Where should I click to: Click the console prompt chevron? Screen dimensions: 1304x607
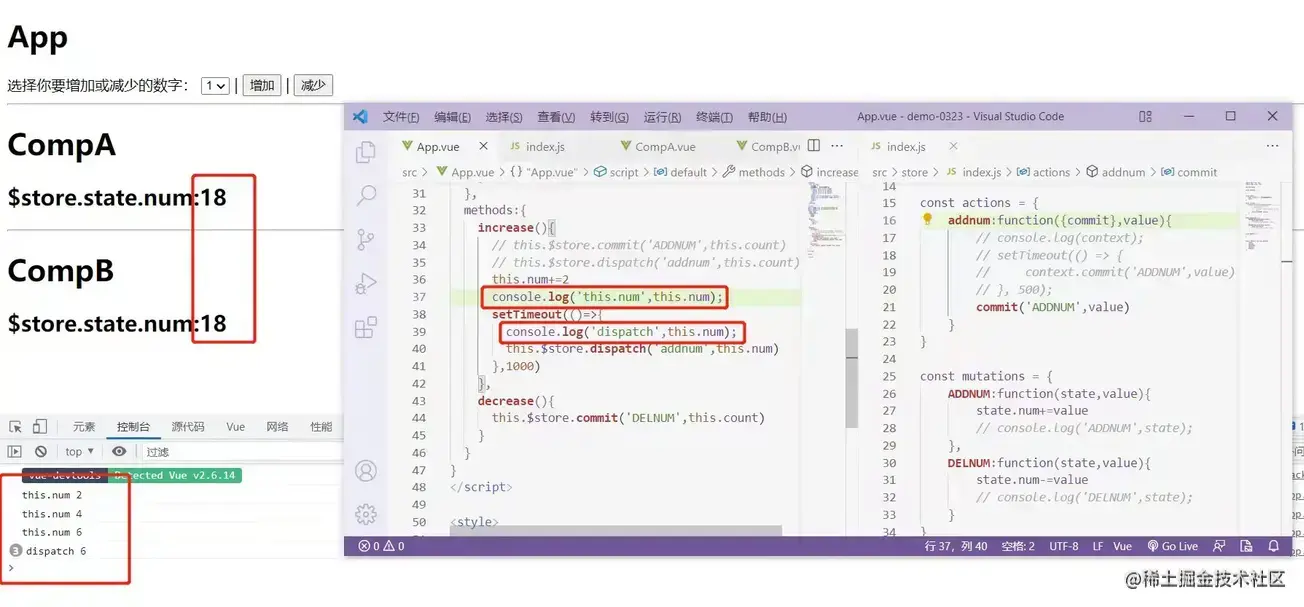11,568
